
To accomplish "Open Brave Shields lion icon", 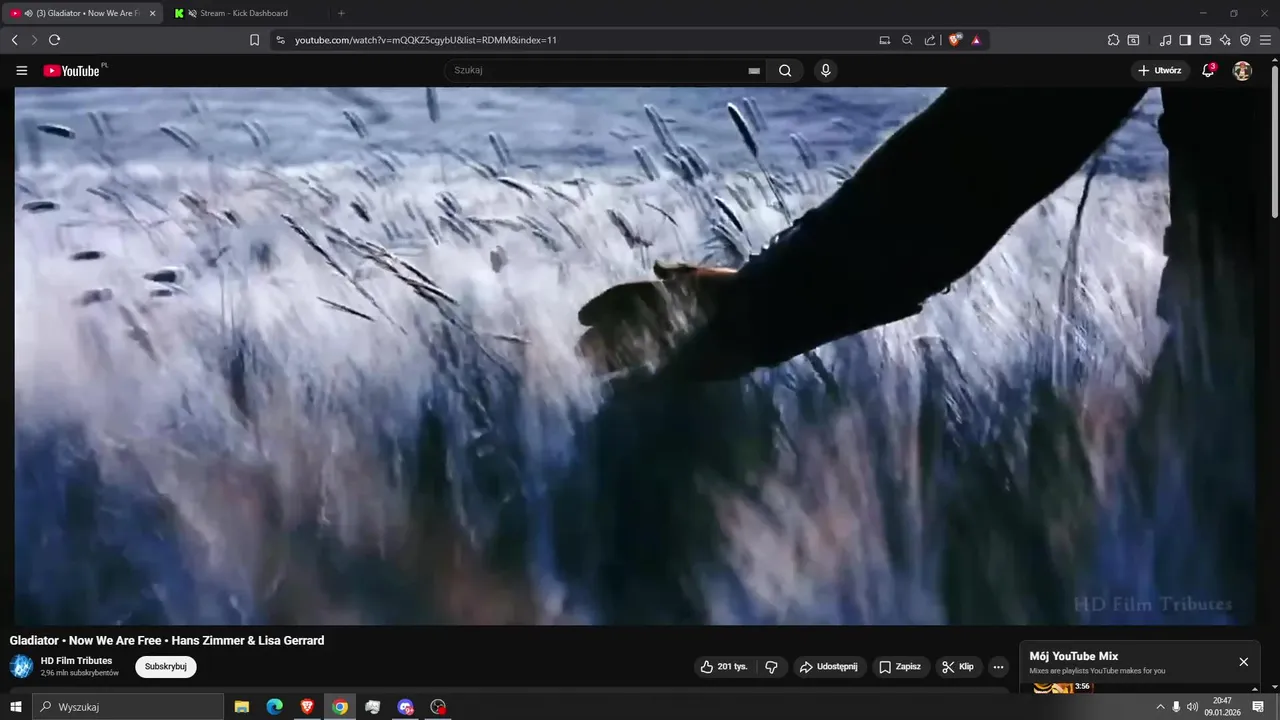I will 955,40.
